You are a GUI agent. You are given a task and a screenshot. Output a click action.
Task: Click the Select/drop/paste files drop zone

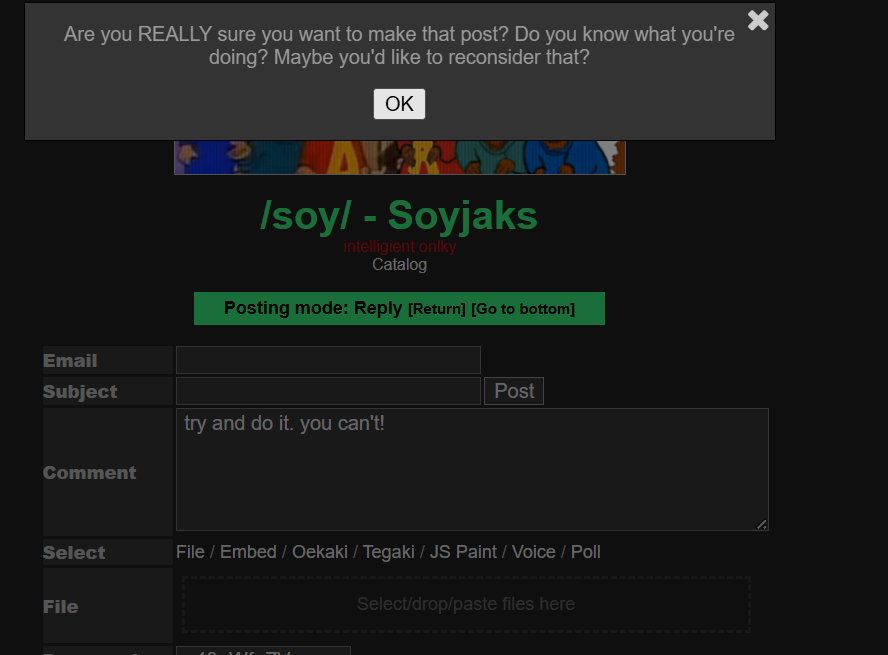[x=466, y=604]
